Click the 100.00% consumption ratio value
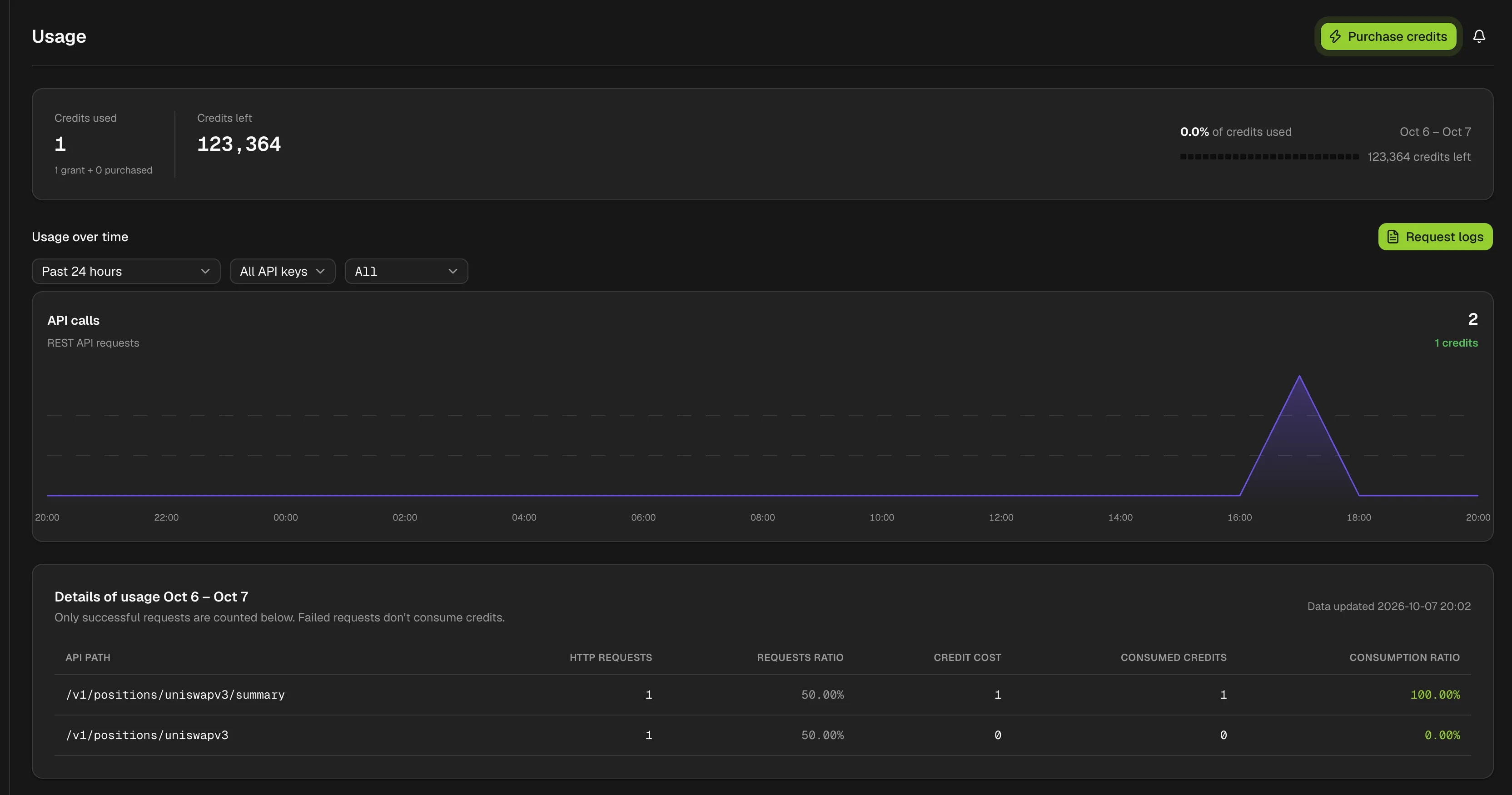Image resolution: width=1512 pixels, height=795 pixels. [1434, 695]
